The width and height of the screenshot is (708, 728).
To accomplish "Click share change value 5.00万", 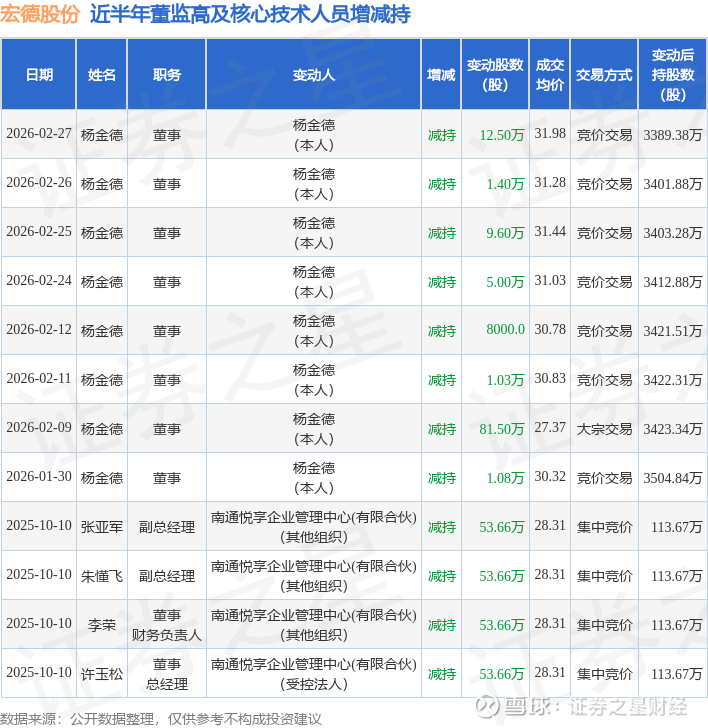I will tap(505, 282).
